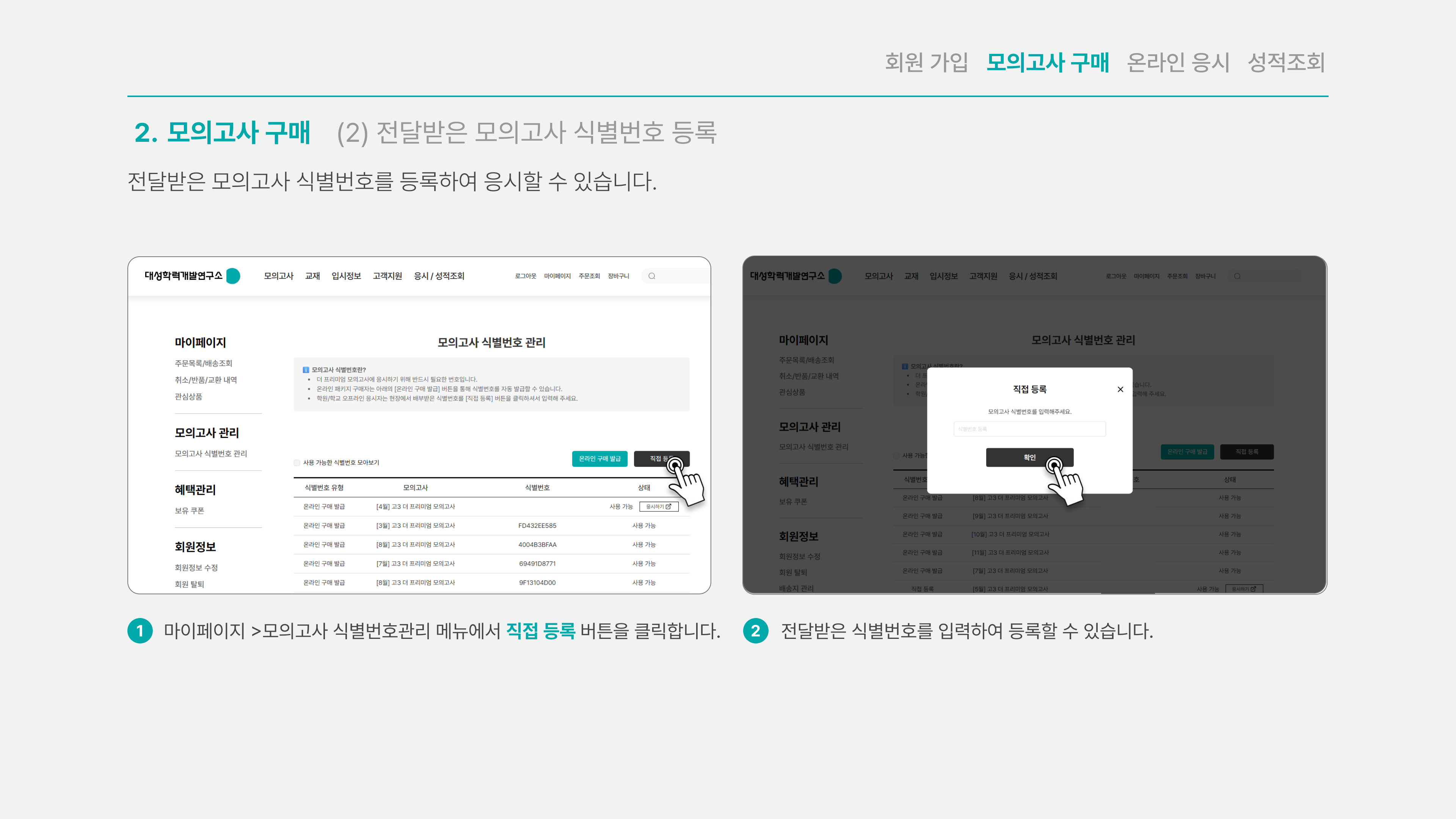Click the 식별번호 등록 input field in dialog

1029,429
